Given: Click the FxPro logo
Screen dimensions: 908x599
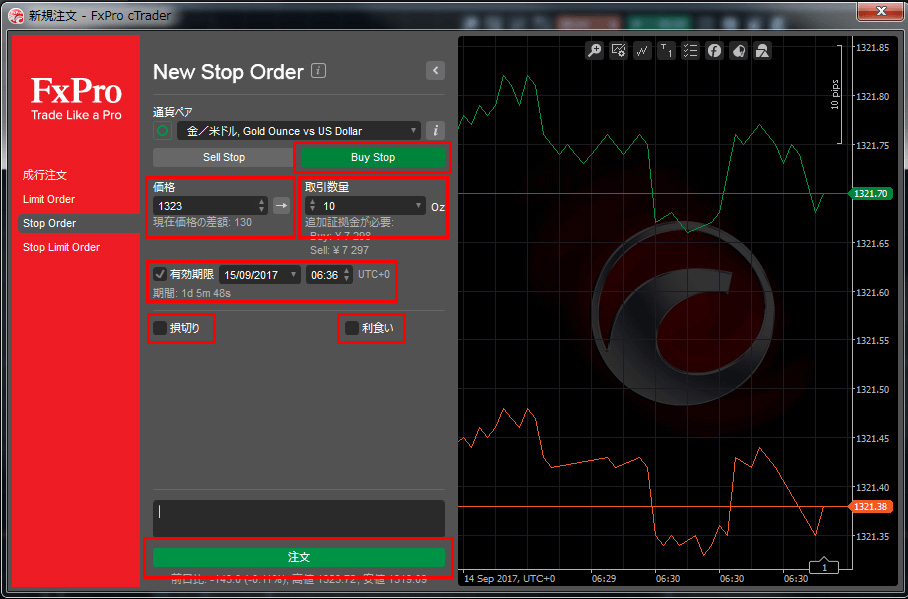Looking at the screenshot, I should point(76,98).
